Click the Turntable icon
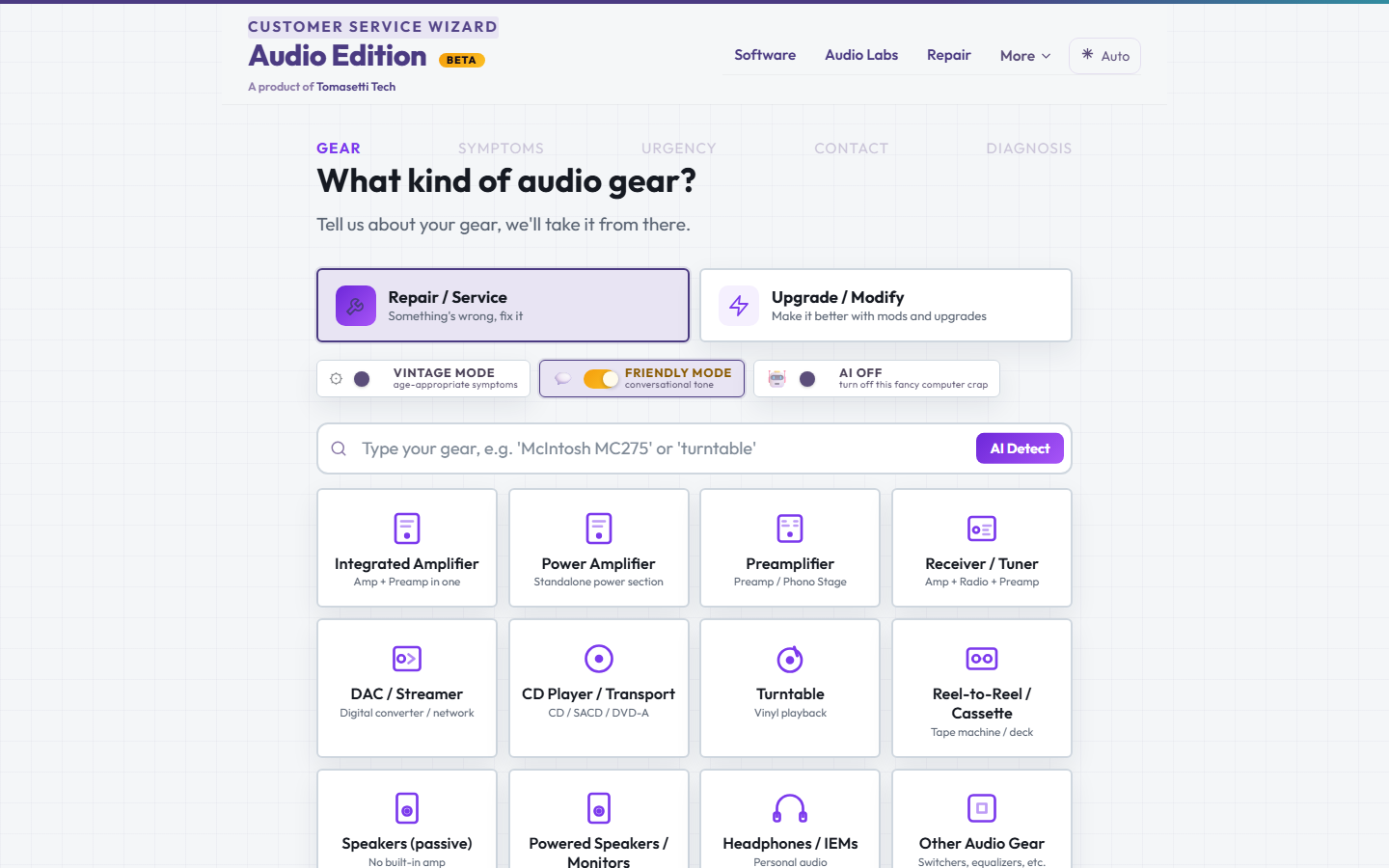The height and width of the screenshot is (868, 1389). pos(790,659)
